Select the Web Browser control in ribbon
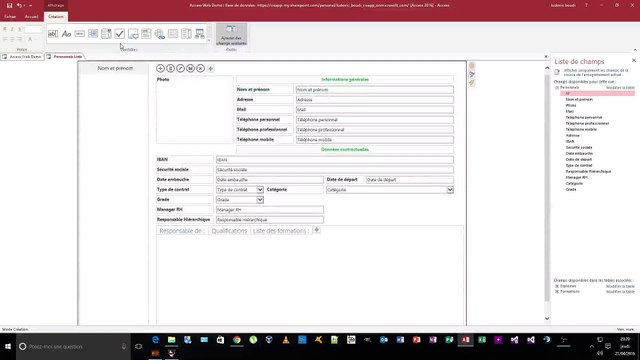 tap(93, 34)
